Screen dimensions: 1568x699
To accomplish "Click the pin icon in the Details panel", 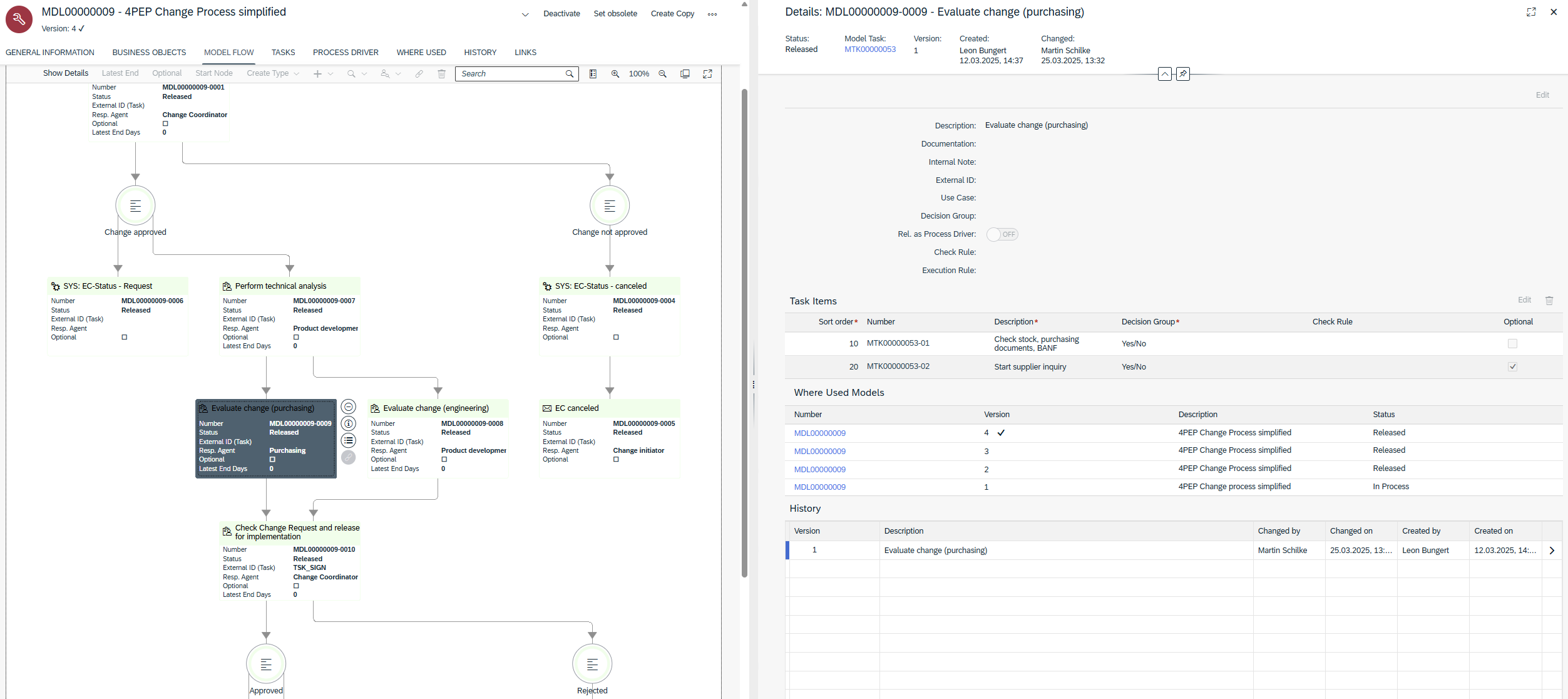I will pyautogui.click(x=1182, y=74).
